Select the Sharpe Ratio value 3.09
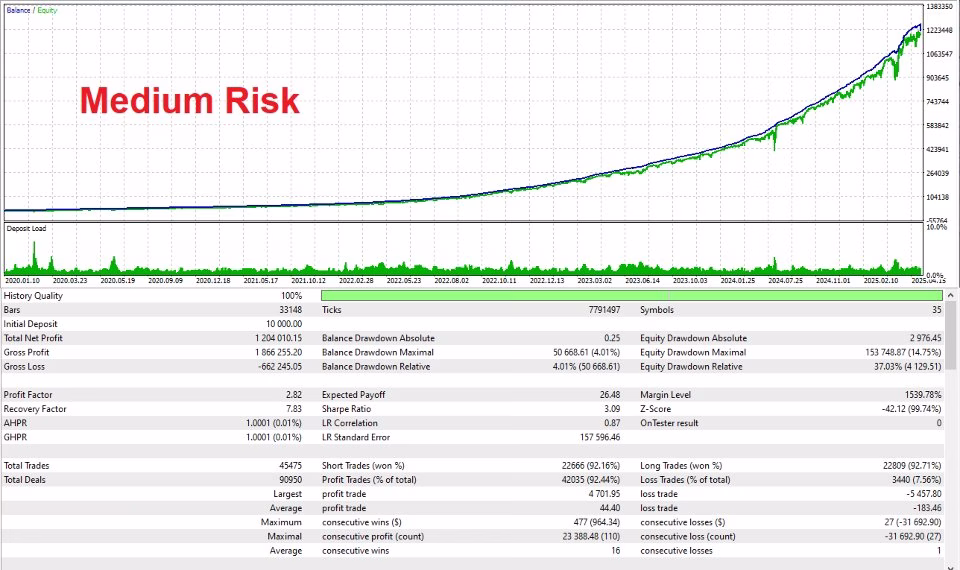Screen dimensions: 960x570 (612, 409)
